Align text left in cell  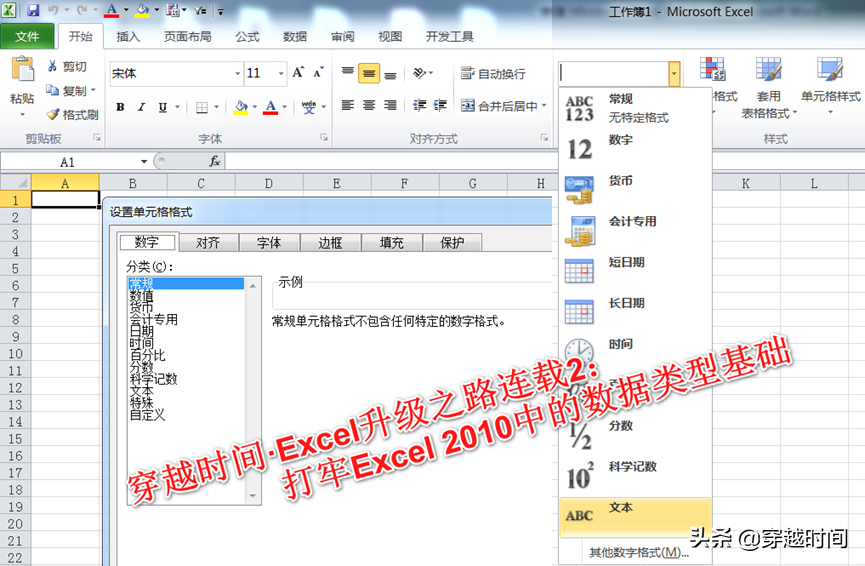pyautogui.click(x=348, y=105)
